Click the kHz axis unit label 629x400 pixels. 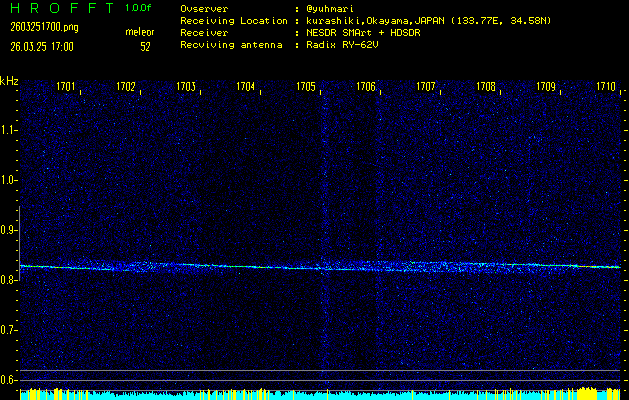[9, 81]
